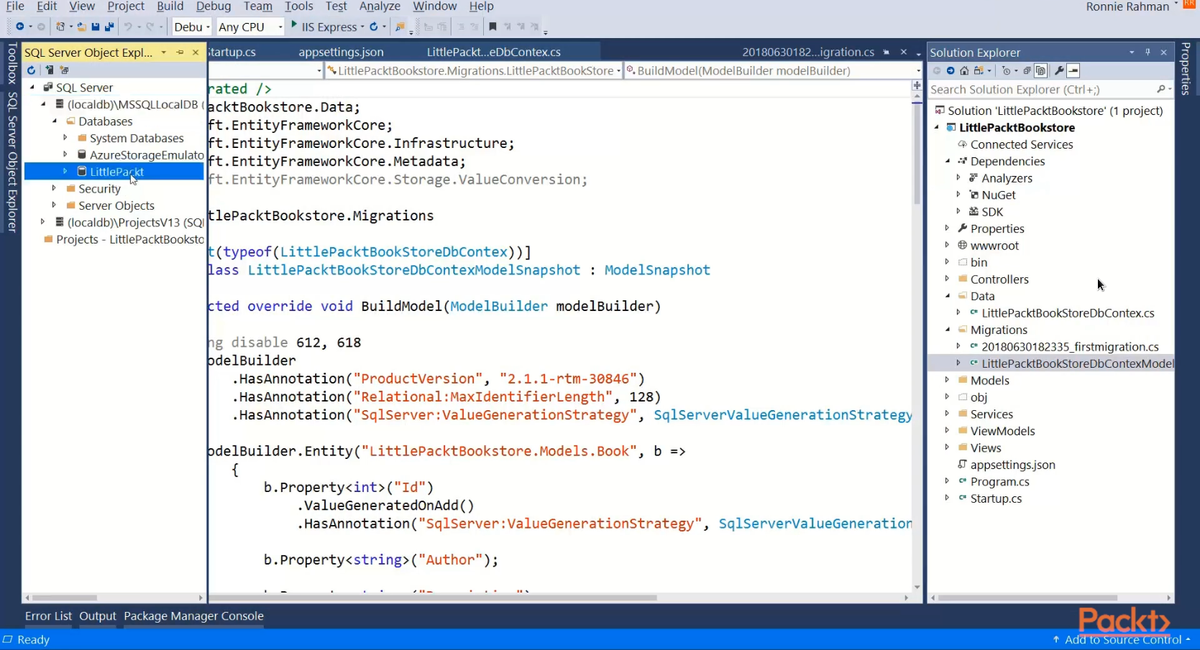Pin the Solution Explorer panel

pos(1148,52)
